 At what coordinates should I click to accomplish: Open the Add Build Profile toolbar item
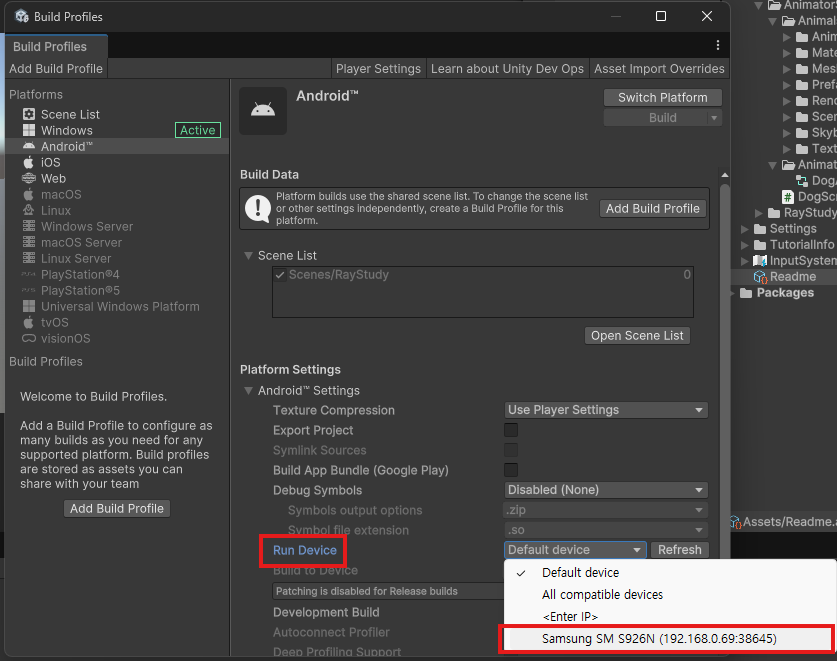(x=56, y=69)
